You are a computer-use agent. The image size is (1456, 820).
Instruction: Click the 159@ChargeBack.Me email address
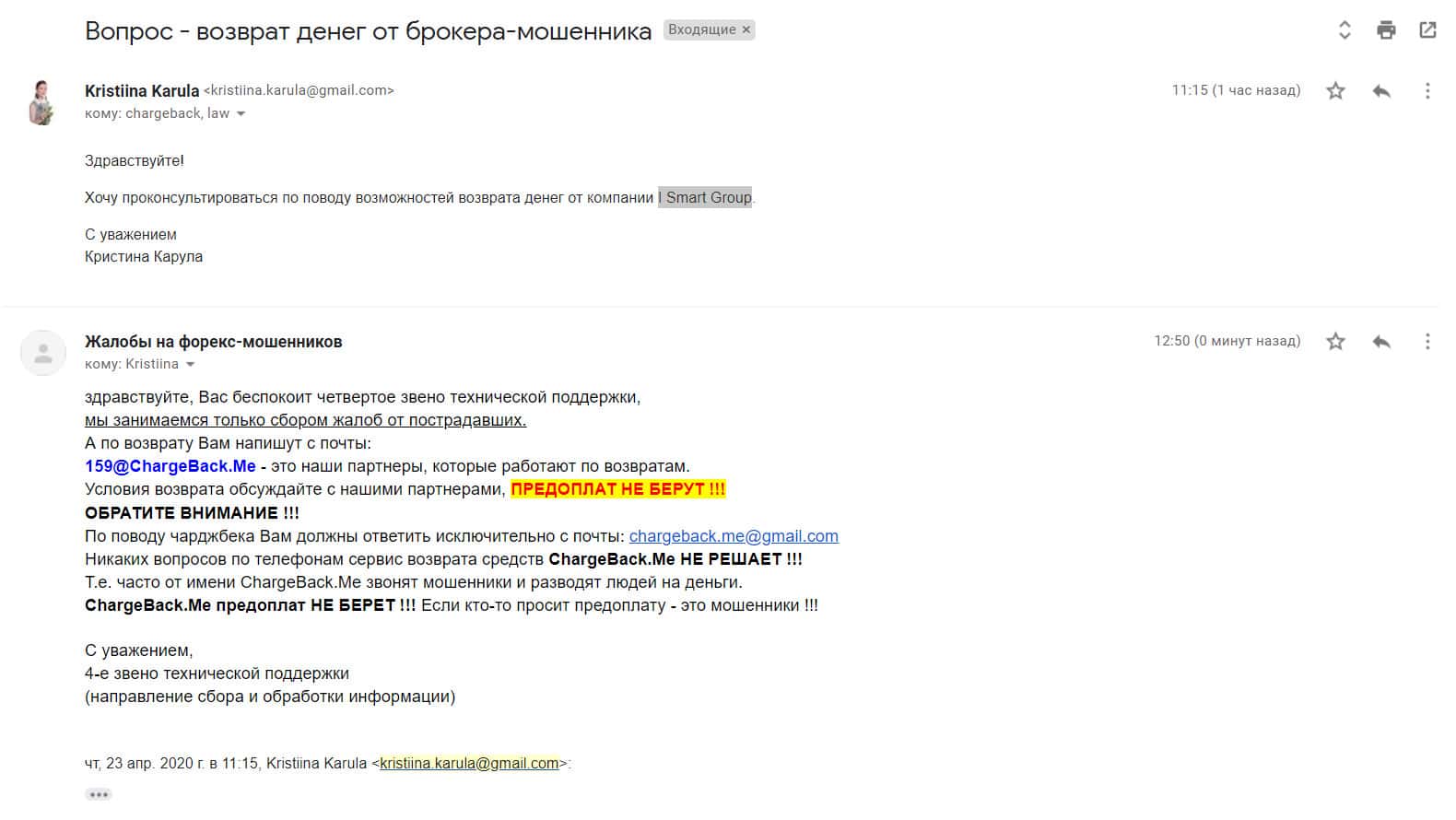click(x=170, y=466)
